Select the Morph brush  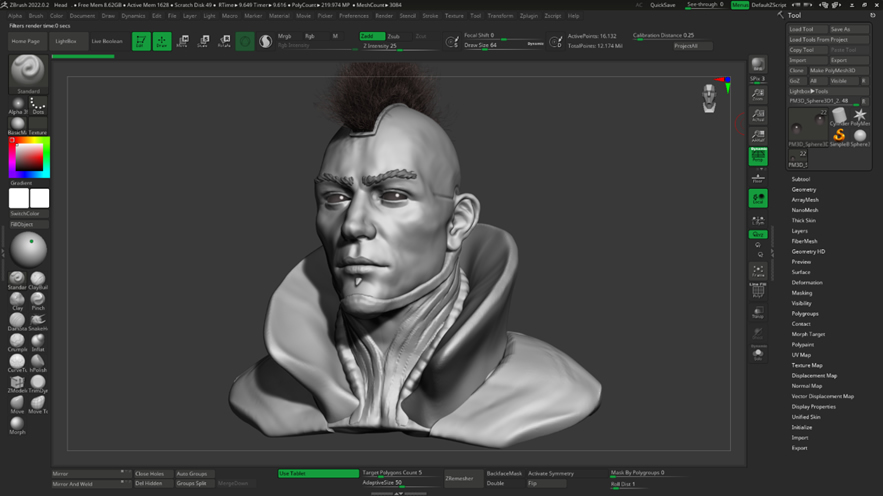(x=17, y=425)
